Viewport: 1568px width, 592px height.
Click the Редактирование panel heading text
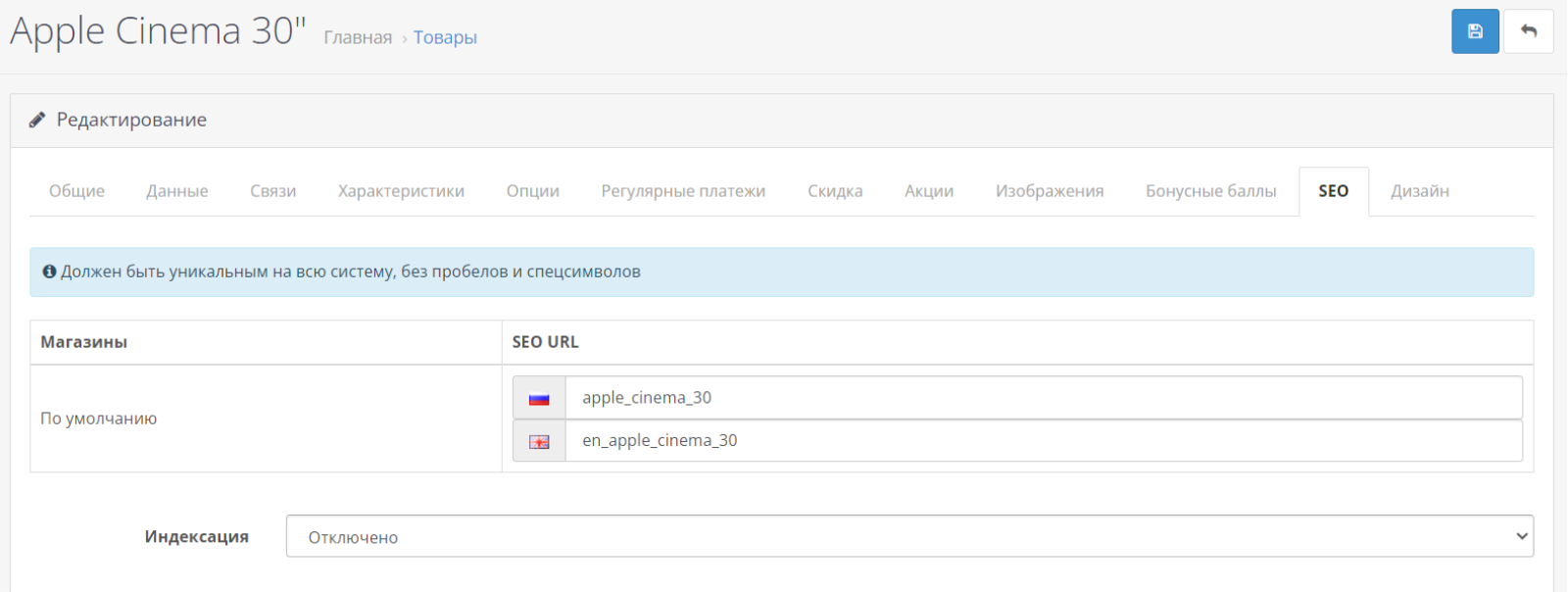131,120
